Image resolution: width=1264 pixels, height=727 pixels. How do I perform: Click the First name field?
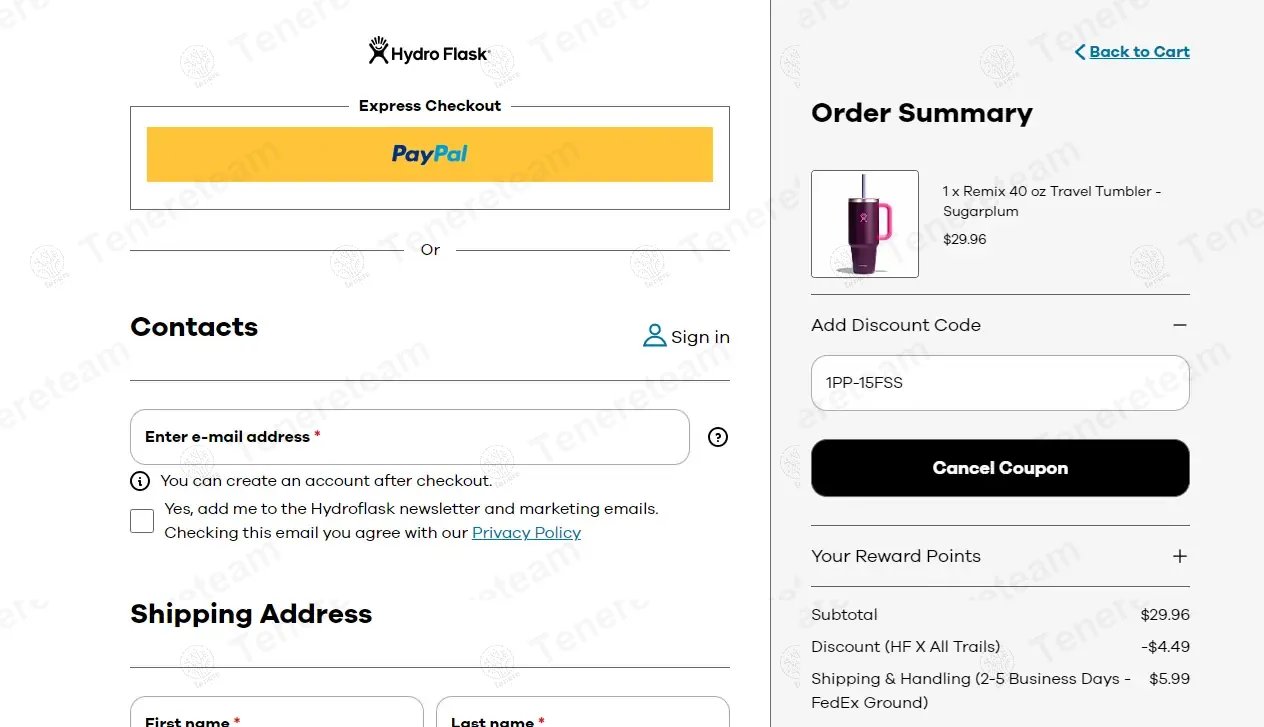(277, 714)
